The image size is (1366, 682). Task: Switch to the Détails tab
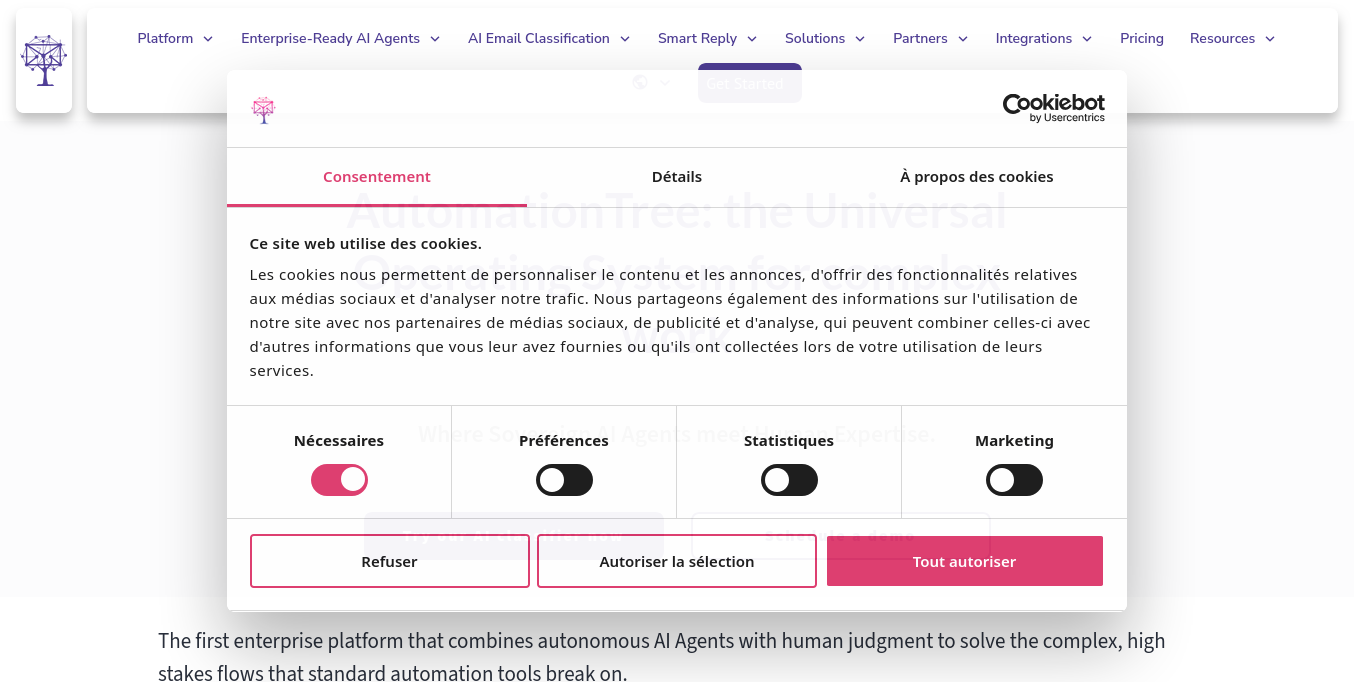[677, 176]
